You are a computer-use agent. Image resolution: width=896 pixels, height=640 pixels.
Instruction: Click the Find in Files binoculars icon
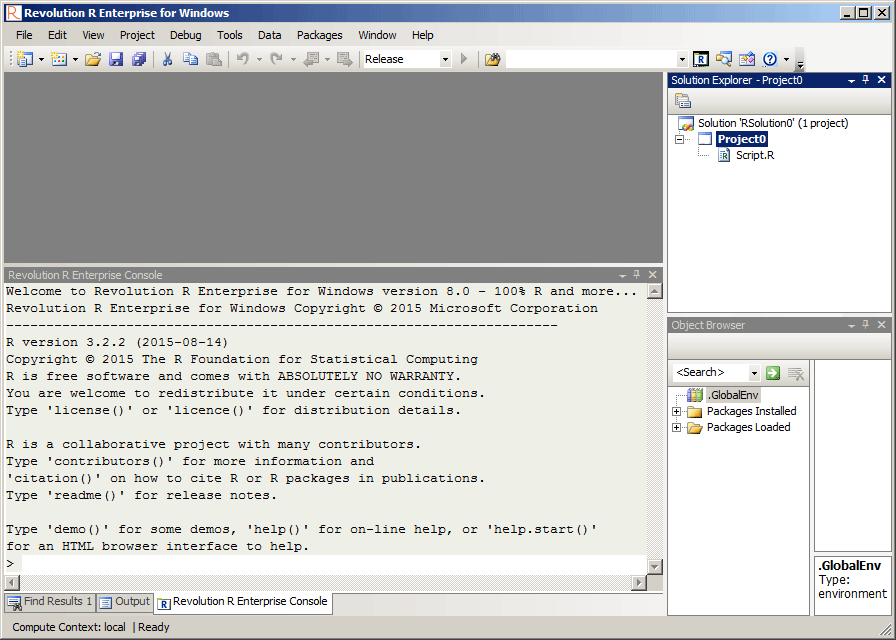click(492, 59)
